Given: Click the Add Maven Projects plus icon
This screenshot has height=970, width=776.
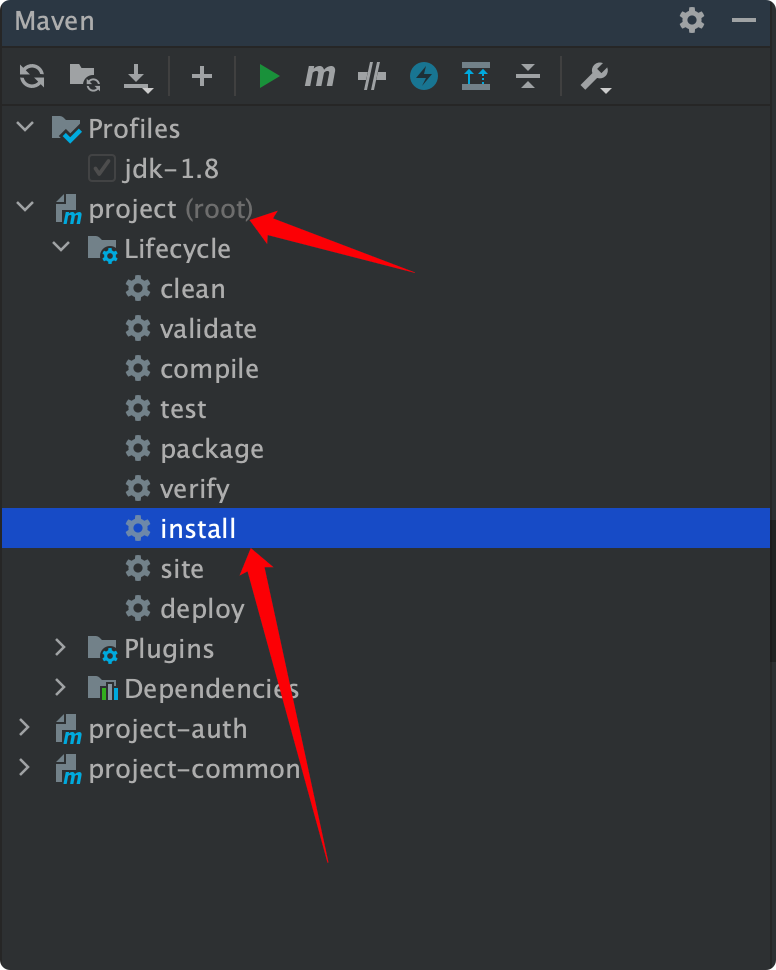Looking at the screenshot, I should 202,76.
